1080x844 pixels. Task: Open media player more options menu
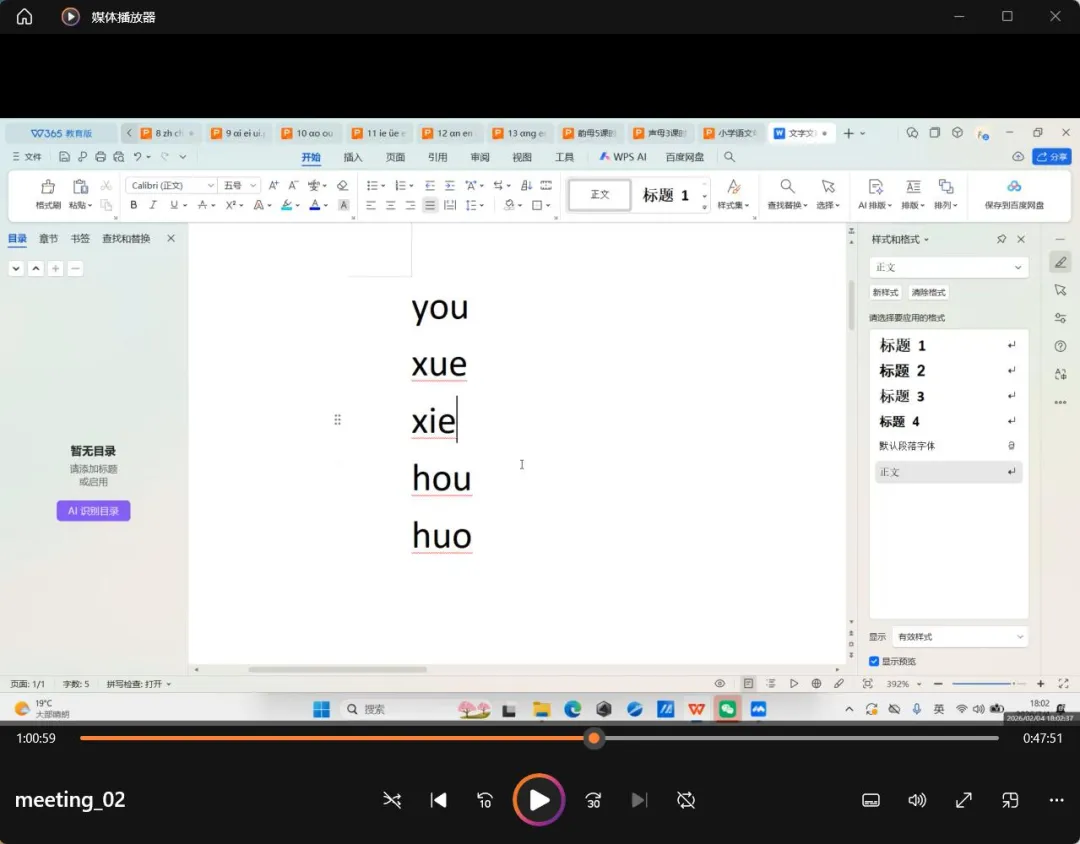click(1057, 800)
